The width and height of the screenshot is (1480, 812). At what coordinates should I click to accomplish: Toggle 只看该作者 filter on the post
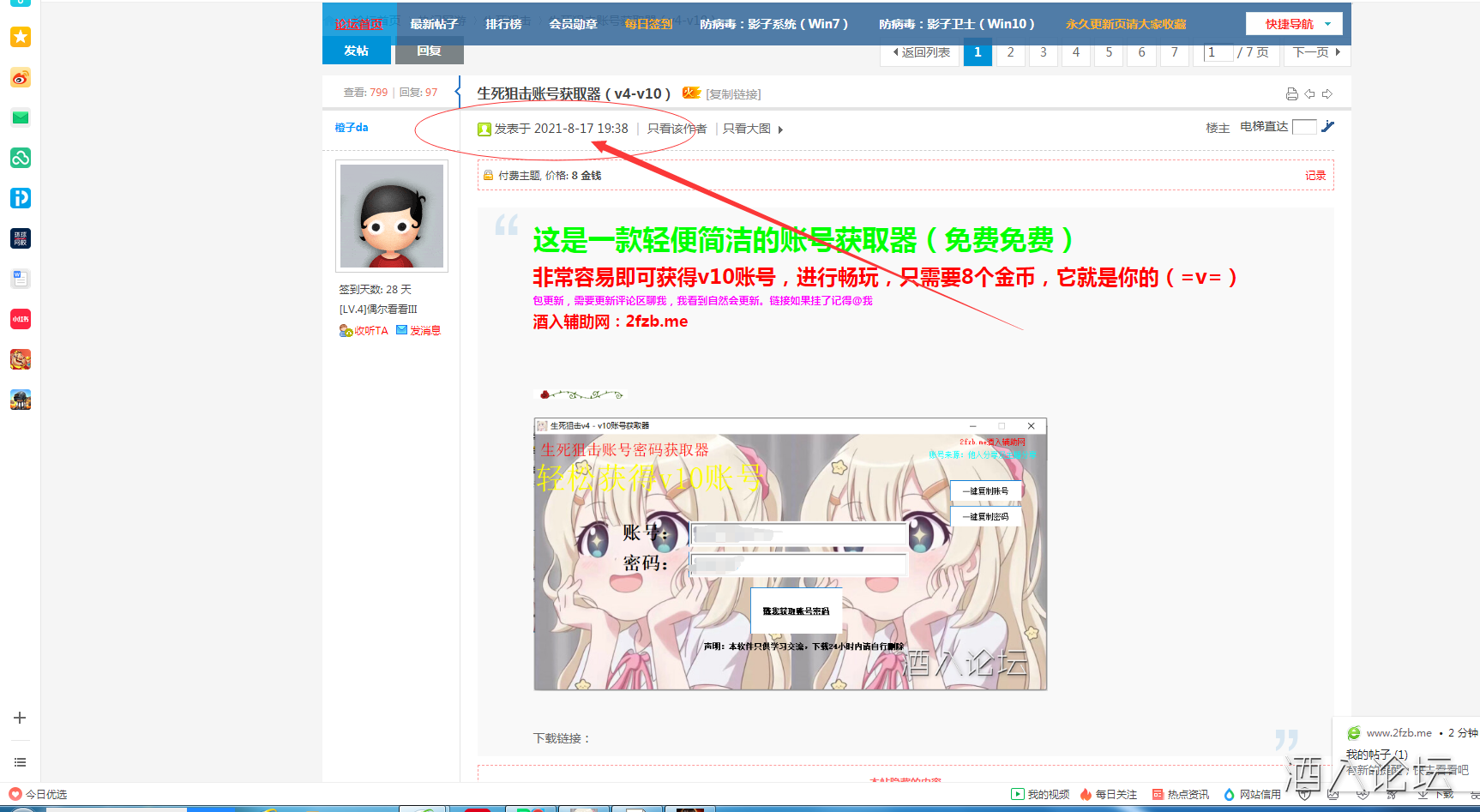pos(677,128)
